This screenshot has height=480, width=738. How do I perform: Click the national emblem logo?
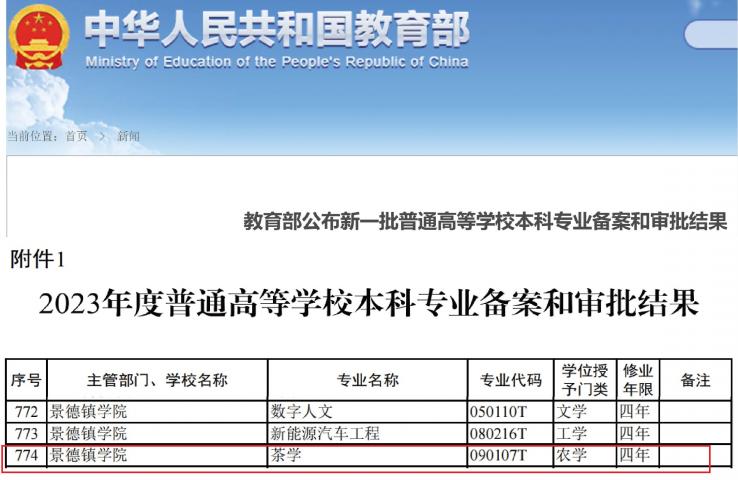tap(39, 38)
